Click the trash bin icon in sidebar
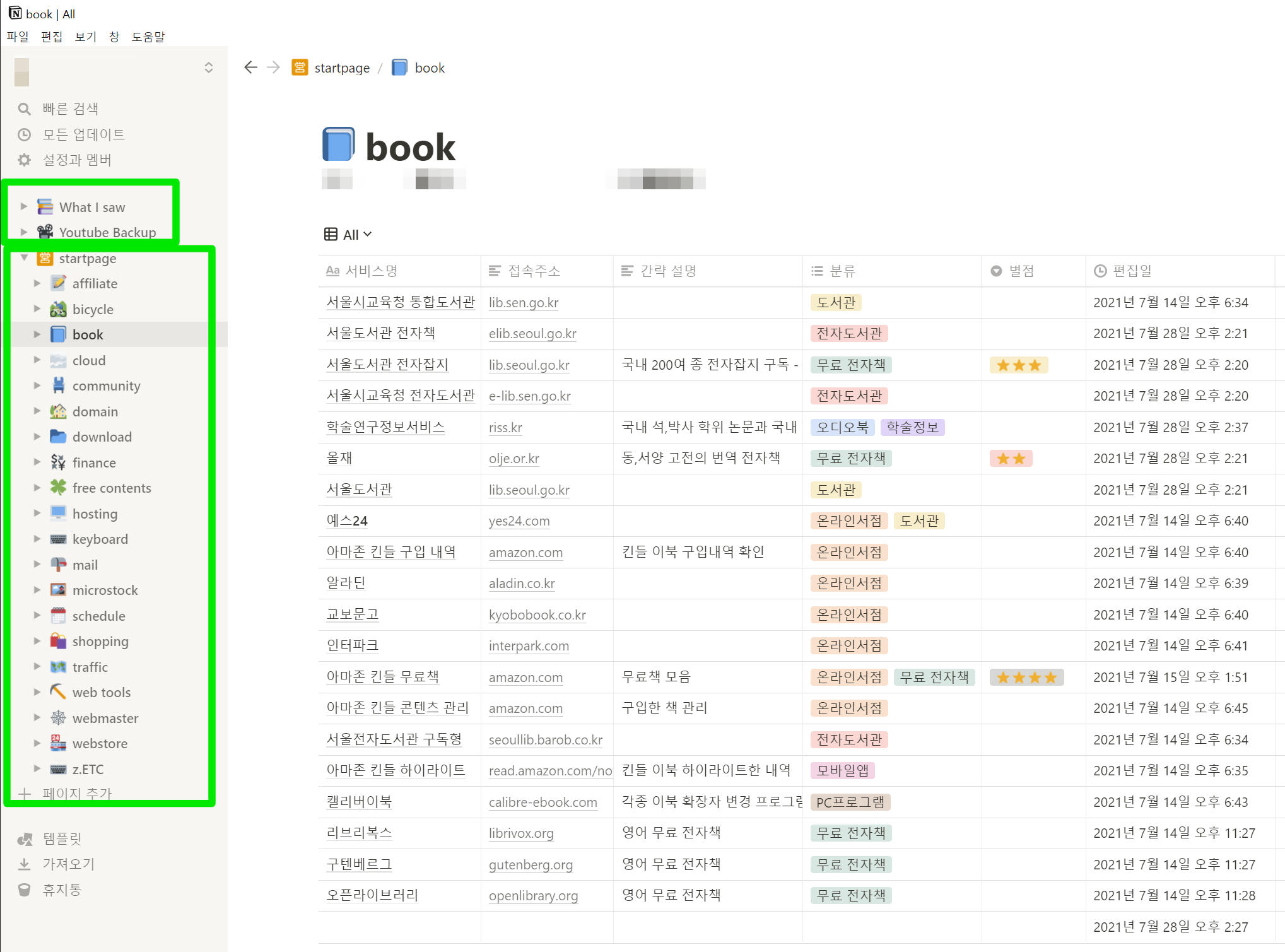This screenshot has width=1285, height=952. (x=25, y=890)
